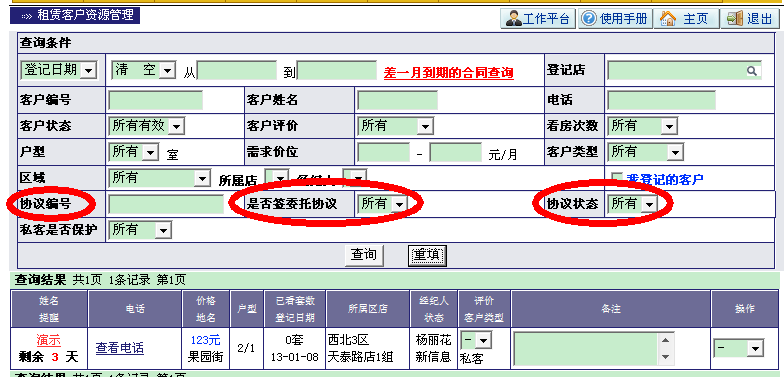Open 差一月到期的合同查询 link
The height and width of the screenshot is (377, 784).
(x=448, y=73)
